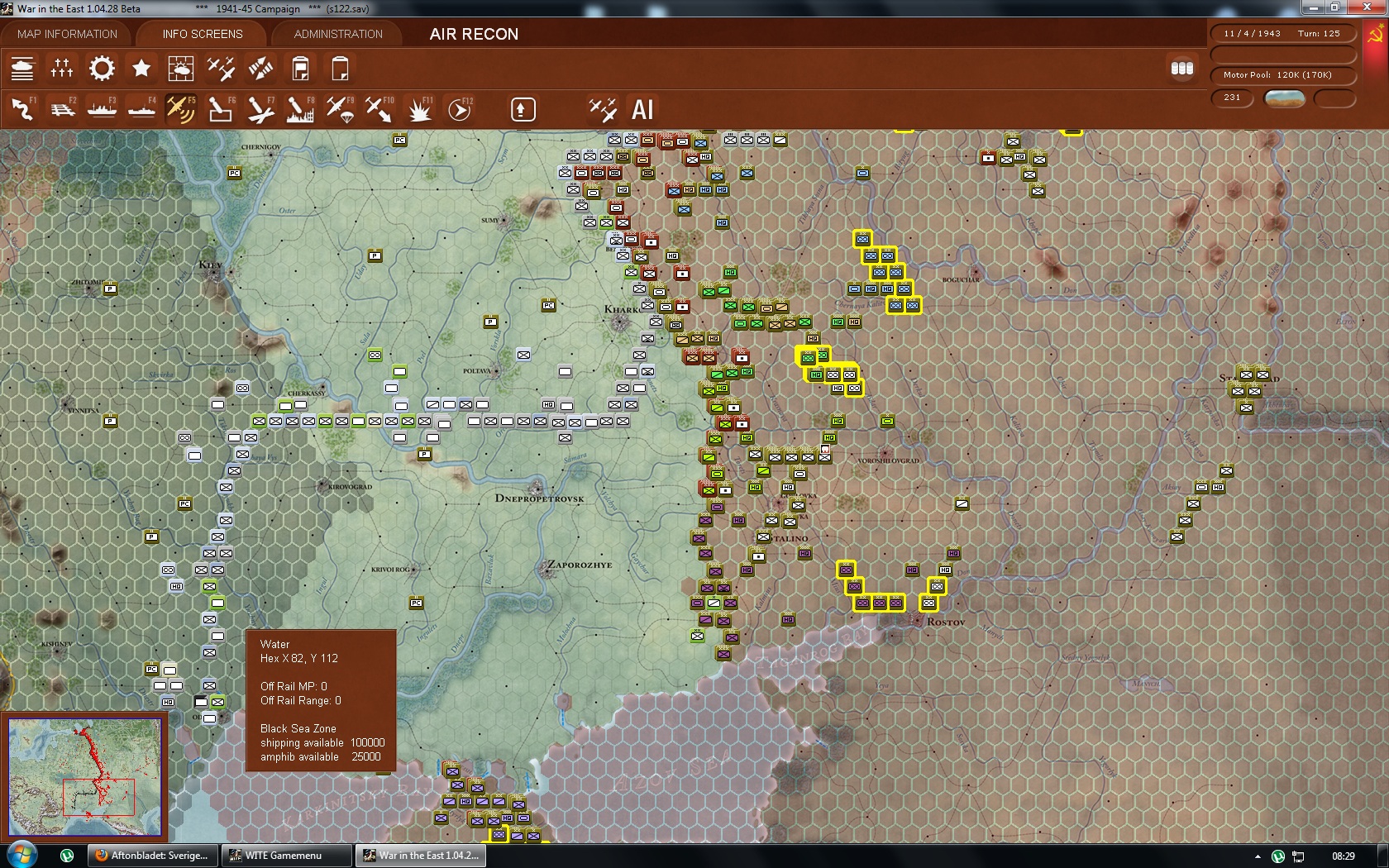Click the End Turn F12 button
Image resolution: width=1389 pixels, height=868 pixels.
[460, 109]
